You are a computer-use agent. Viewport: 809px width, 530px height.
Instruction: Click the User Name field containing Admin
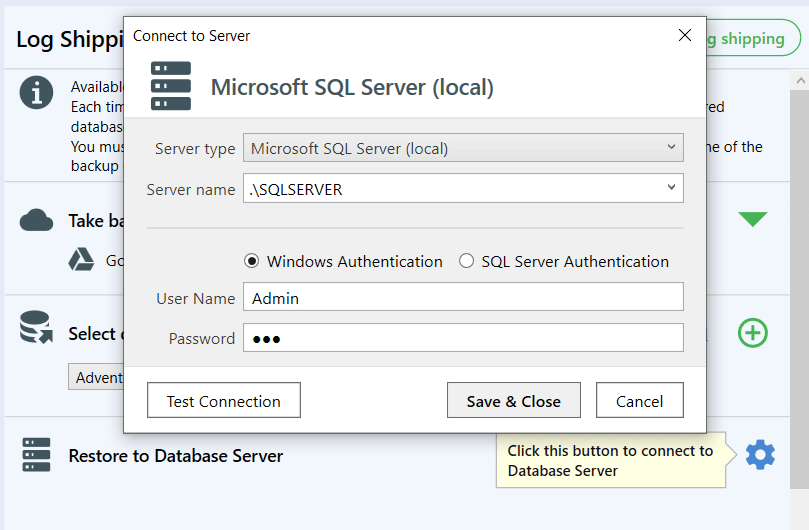click(463, 297)
